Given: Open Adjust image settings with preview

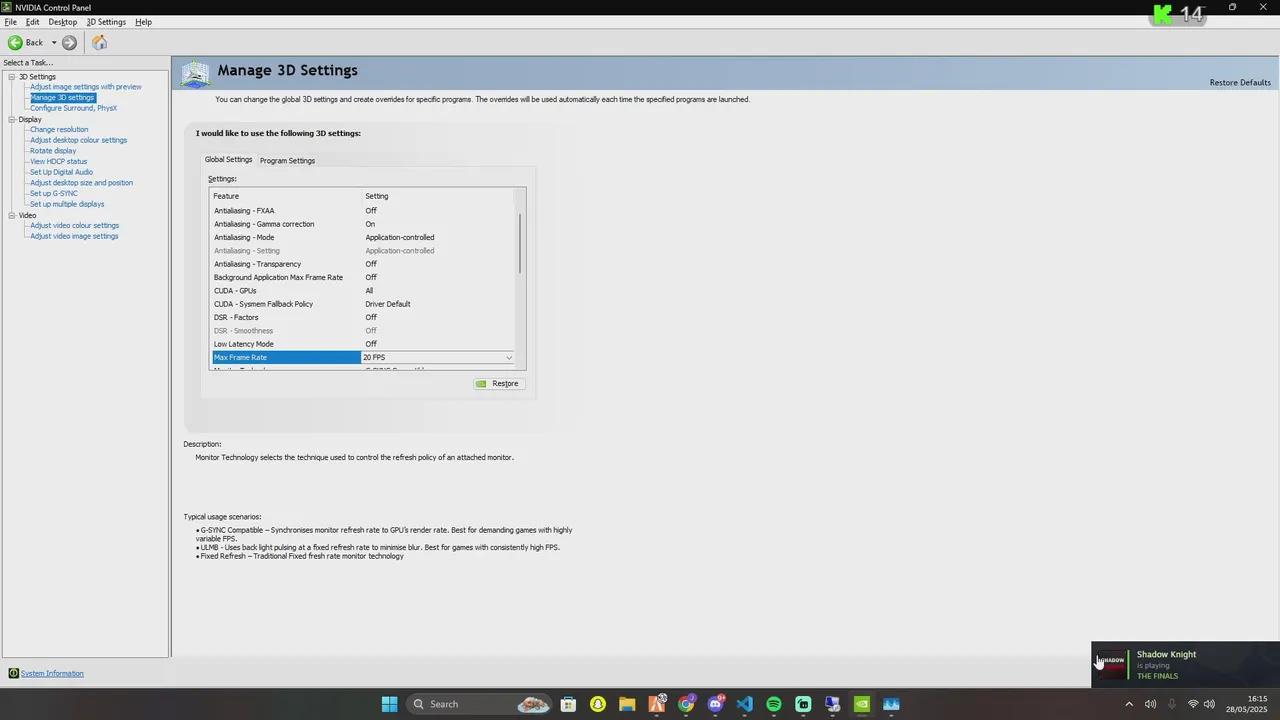Looking at the screenshot, I should pyautogui.click(x=86, y=87).
